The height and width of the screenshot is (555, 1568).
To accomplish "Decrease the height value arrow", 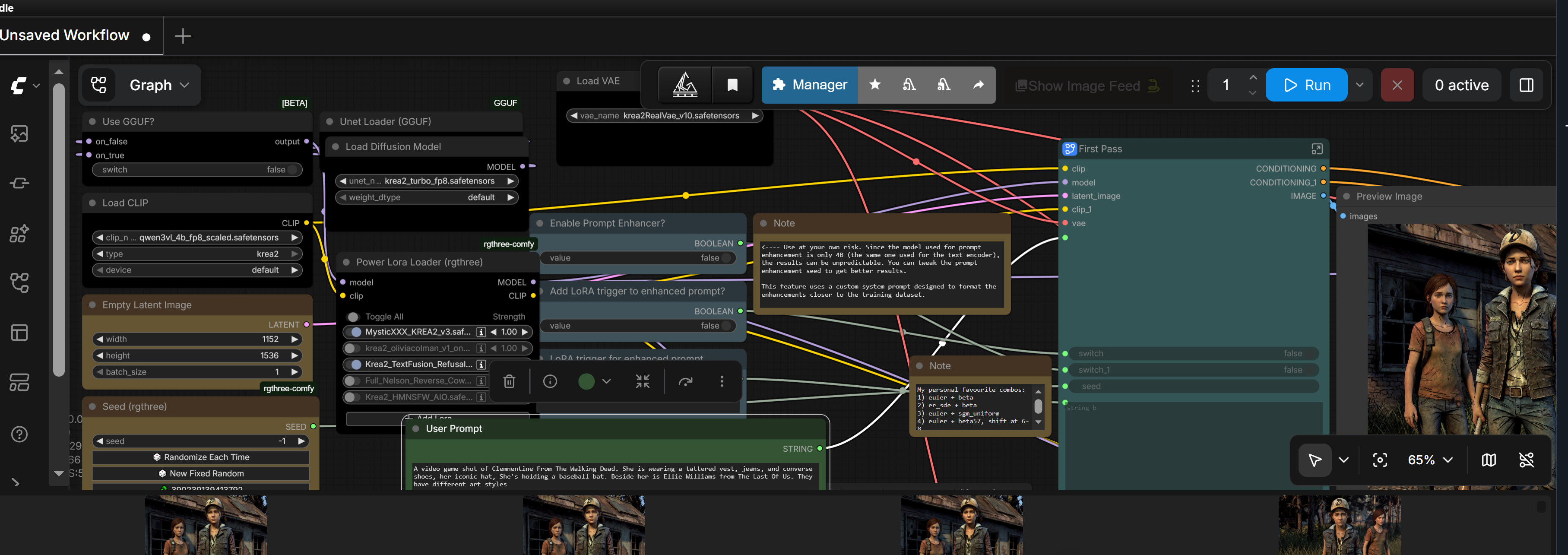I will click(99, 356).
